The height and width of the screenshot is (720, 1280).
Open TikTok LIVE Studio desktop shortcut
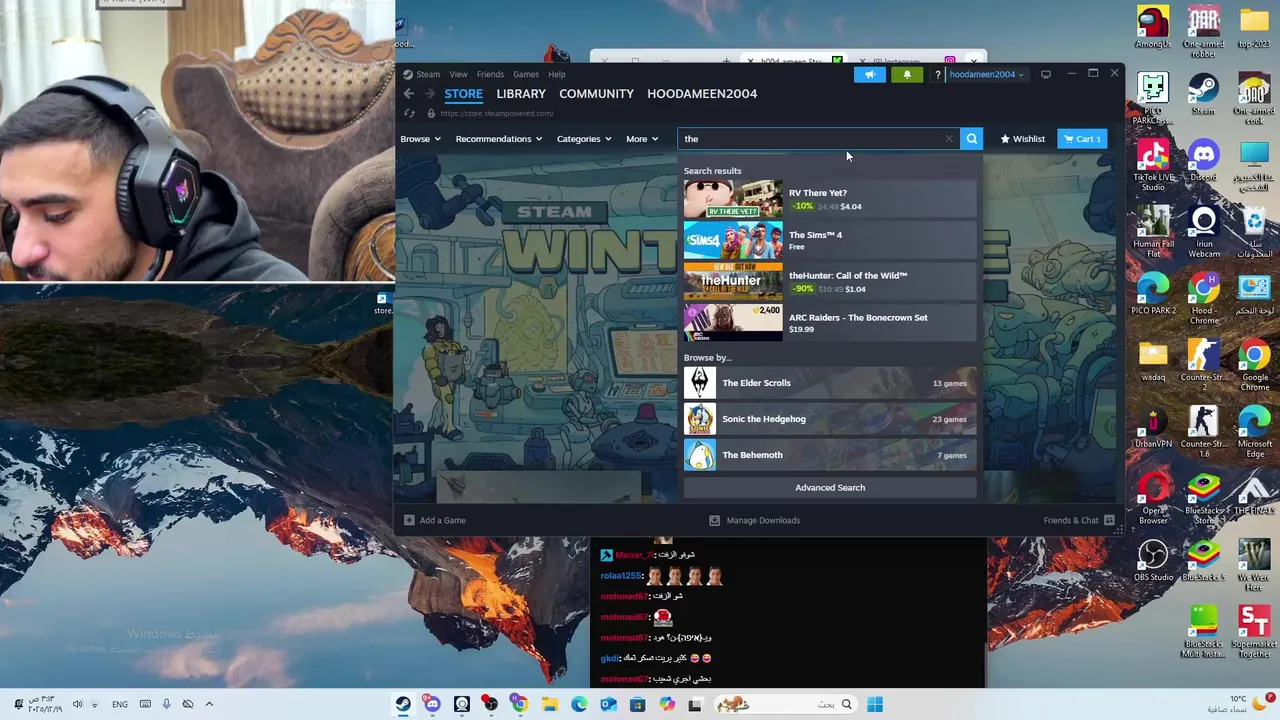(1153, 165)
